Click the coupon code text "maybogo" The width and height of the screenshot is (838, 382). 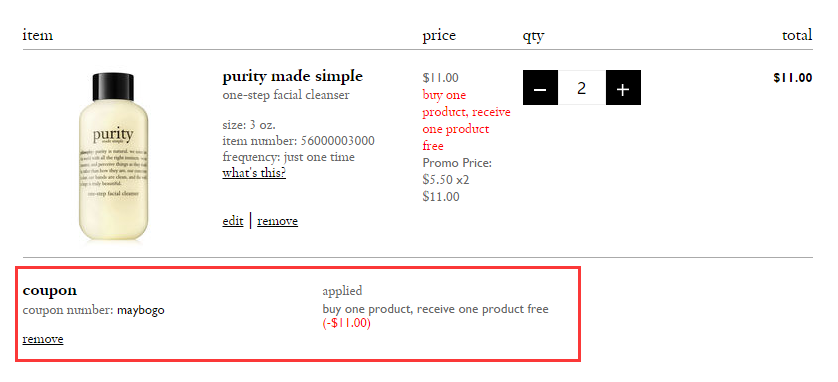[141, 310]
